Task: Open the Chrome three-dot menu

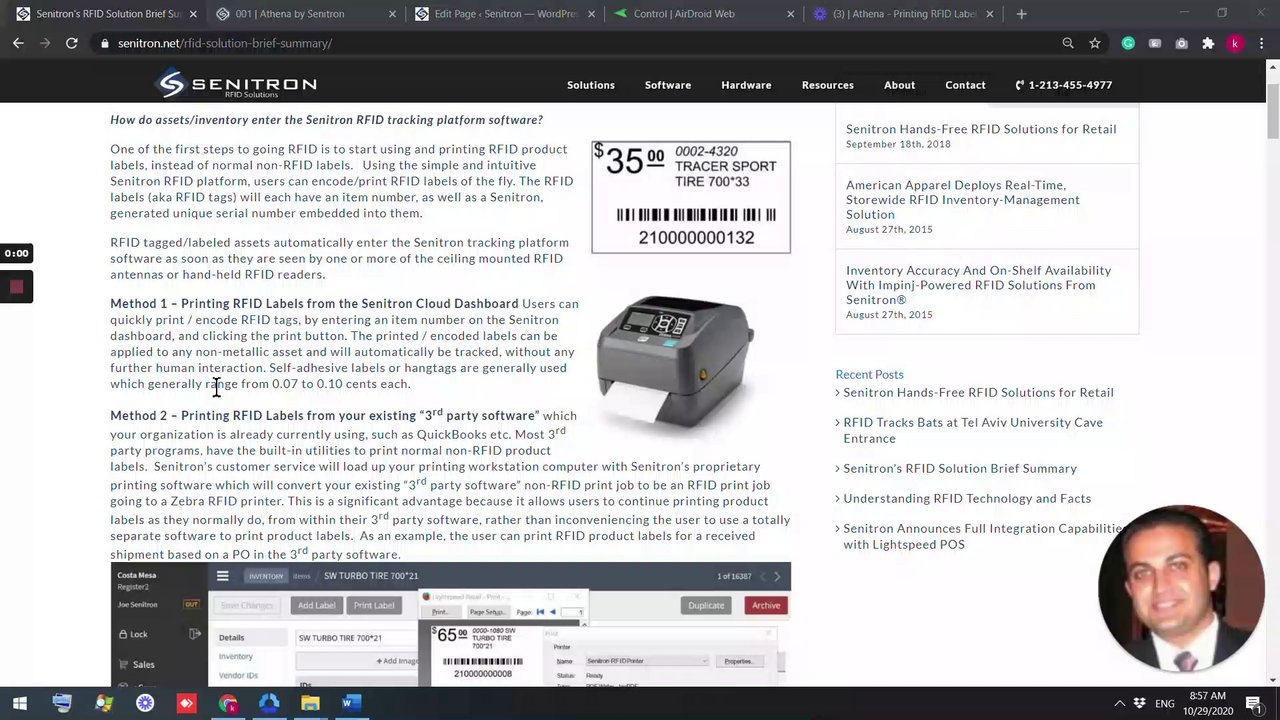Action: pos(1262,43)
